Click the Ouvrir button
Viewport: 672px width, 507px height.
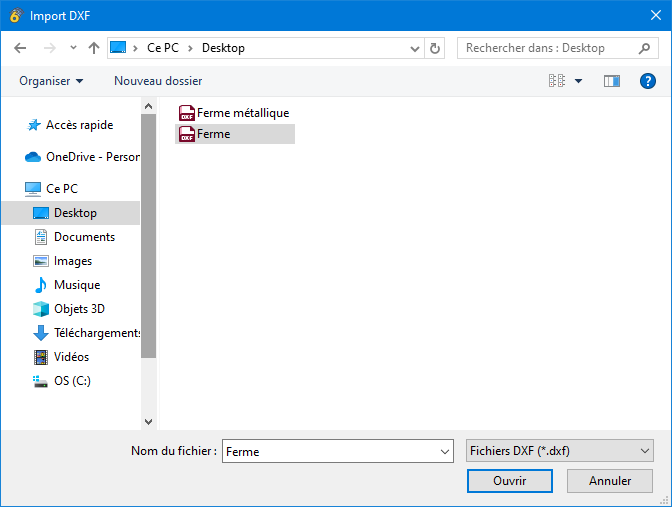coord(510,481)
